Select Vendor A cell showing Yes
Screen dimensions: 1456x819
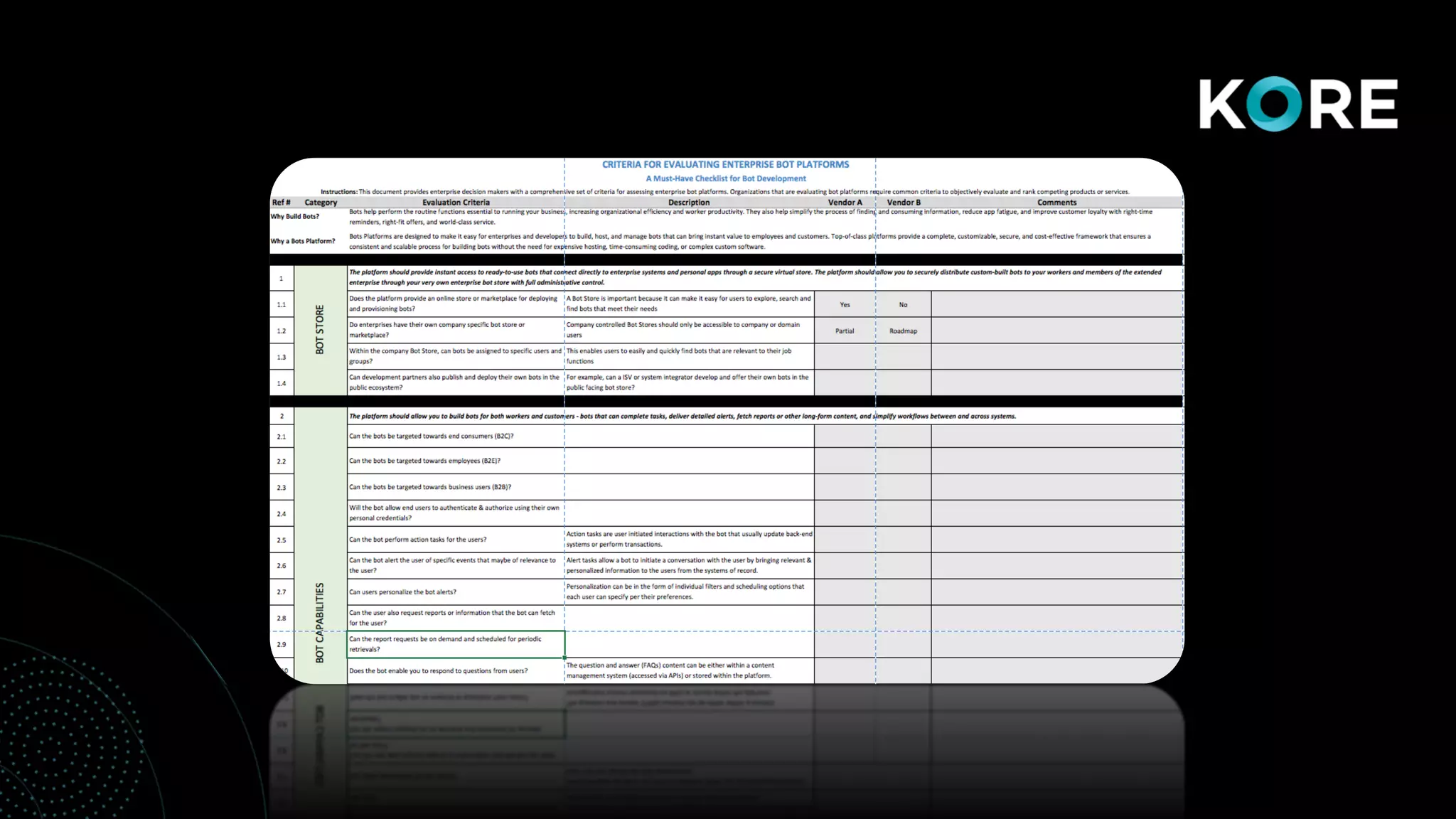click(x=845, y=304)
